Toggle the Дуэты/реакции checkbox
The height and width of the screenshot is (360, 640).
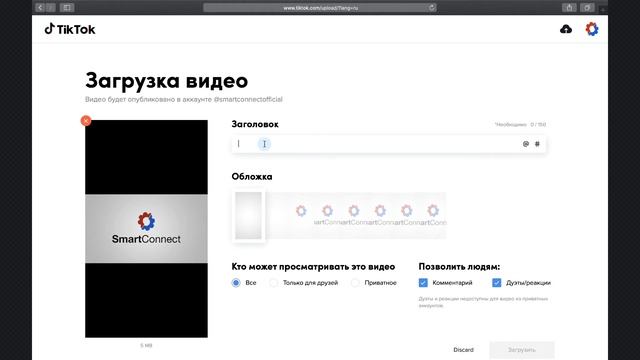(496, 282)
